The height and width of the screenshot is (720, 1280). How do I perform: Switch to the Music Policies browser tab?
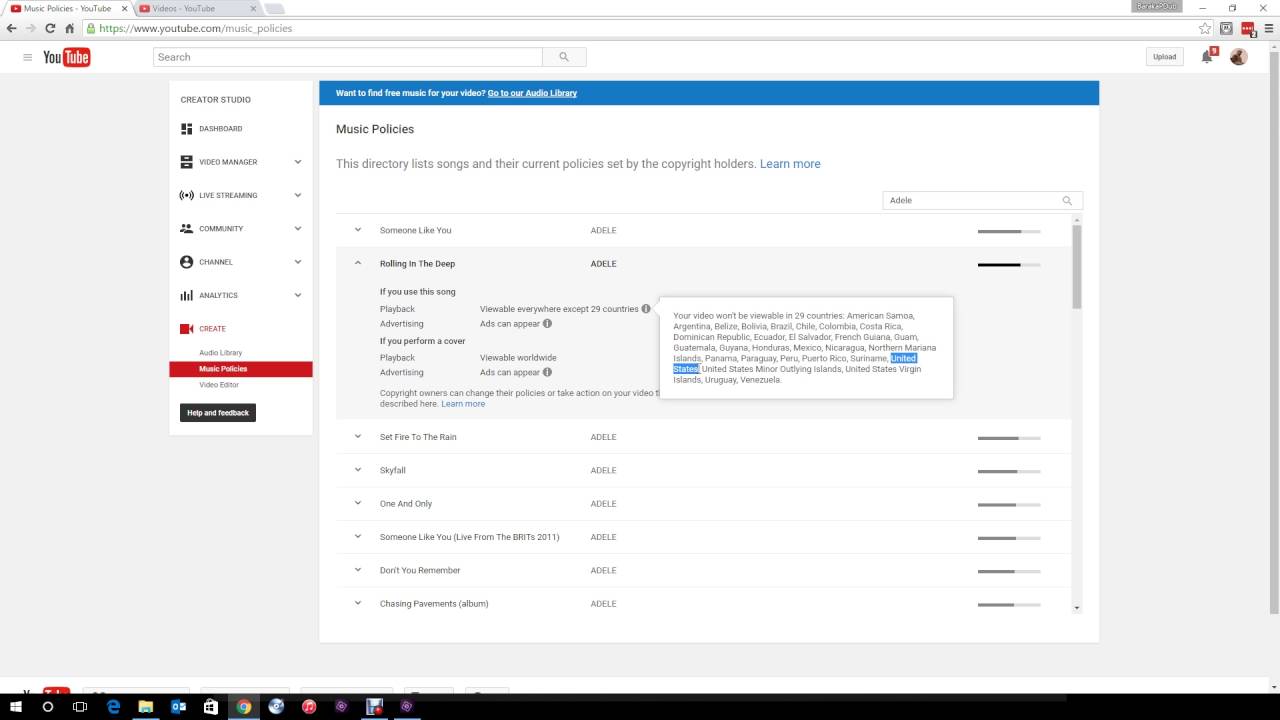(66, 8)
